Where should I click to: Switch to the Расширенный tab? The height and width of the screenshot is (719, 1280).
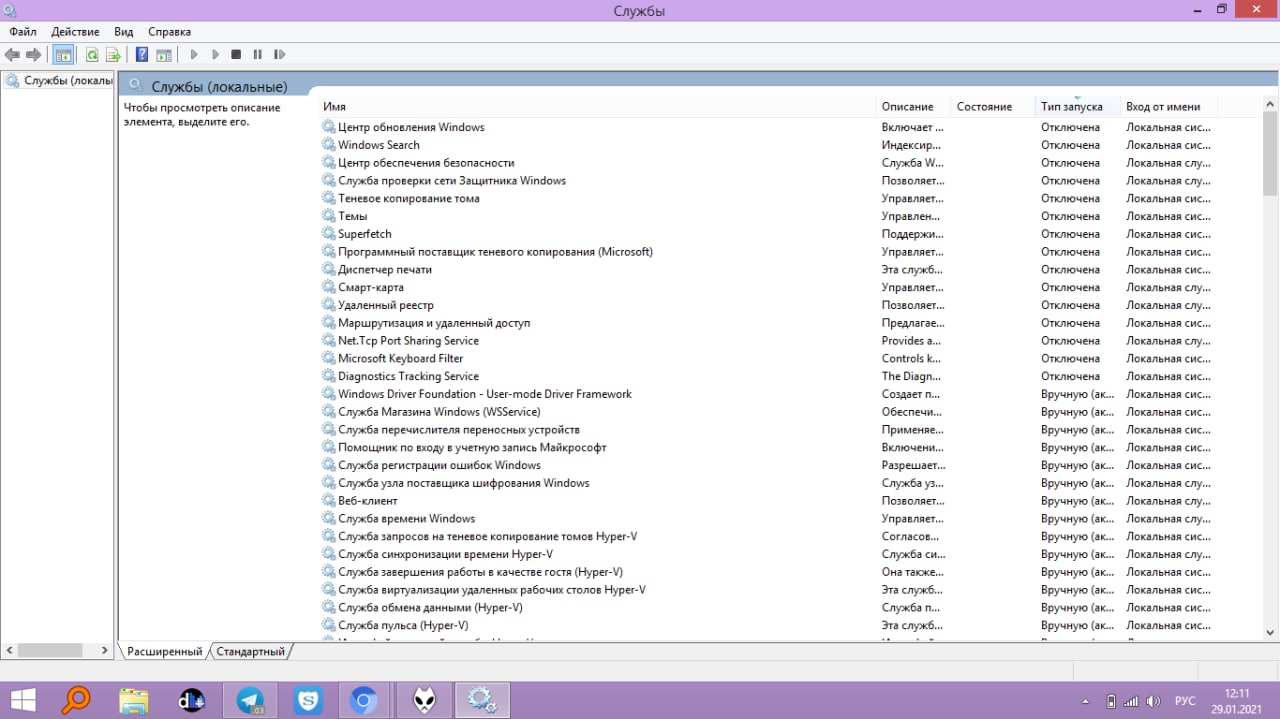pyautogui.click(x=164, y=651)
